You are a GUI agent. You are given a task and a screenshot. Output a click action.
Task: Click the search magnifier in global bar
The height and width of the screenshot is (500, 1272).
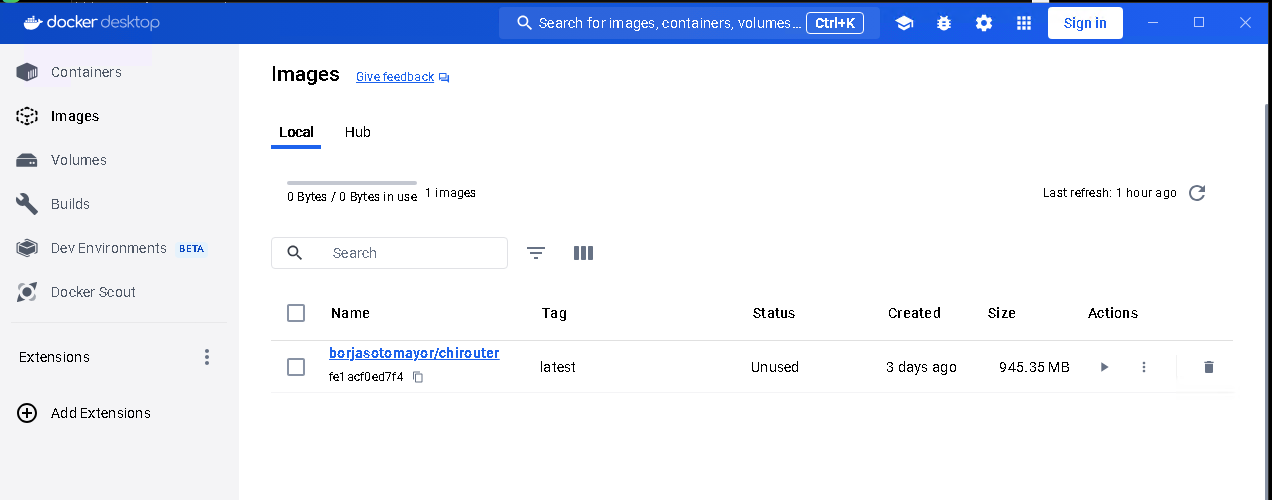point(524,23)
